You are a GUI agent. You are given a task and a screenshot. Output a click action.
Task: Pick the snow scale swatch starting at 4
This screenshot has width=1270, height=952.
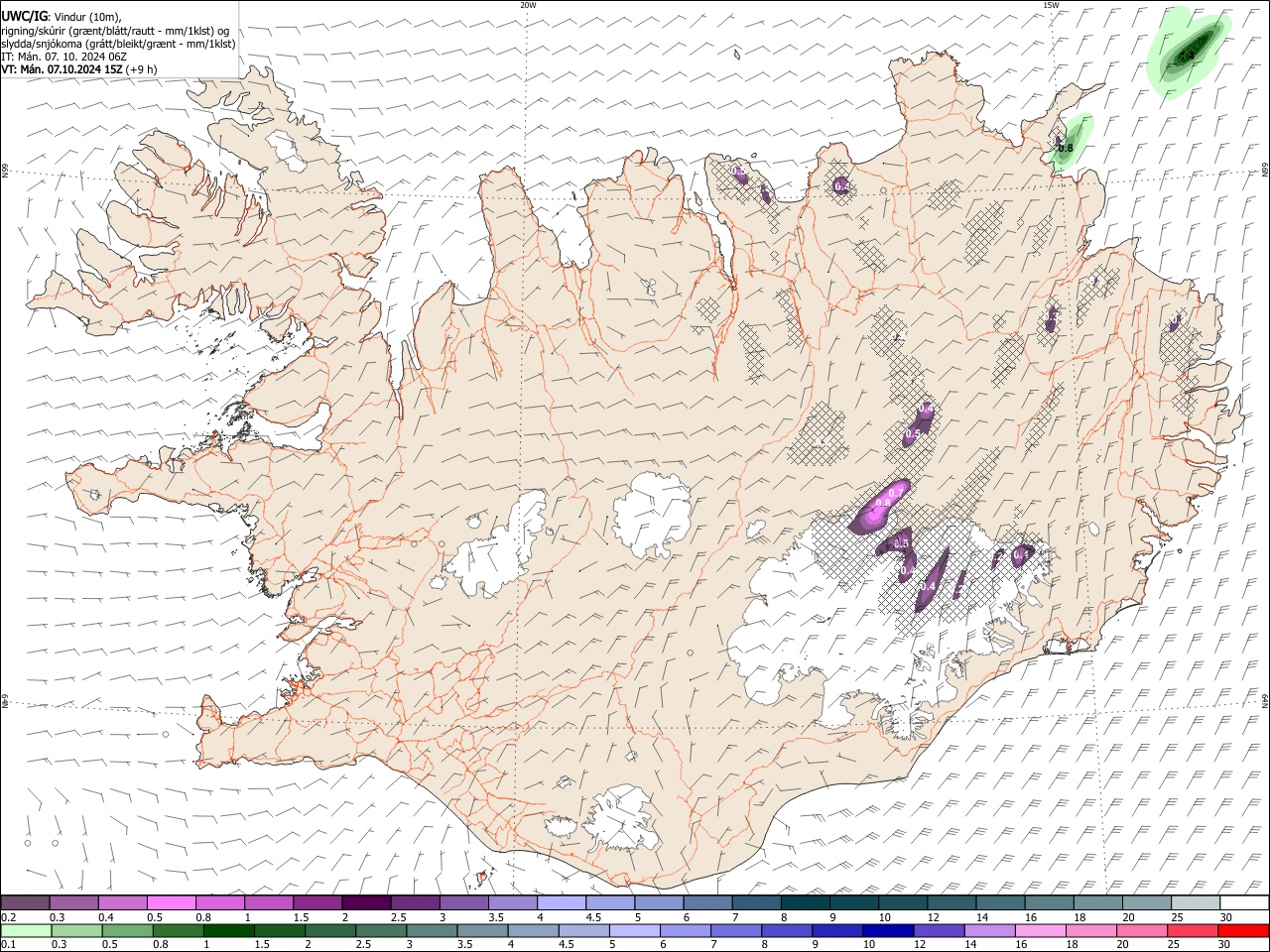click(561, 902)
